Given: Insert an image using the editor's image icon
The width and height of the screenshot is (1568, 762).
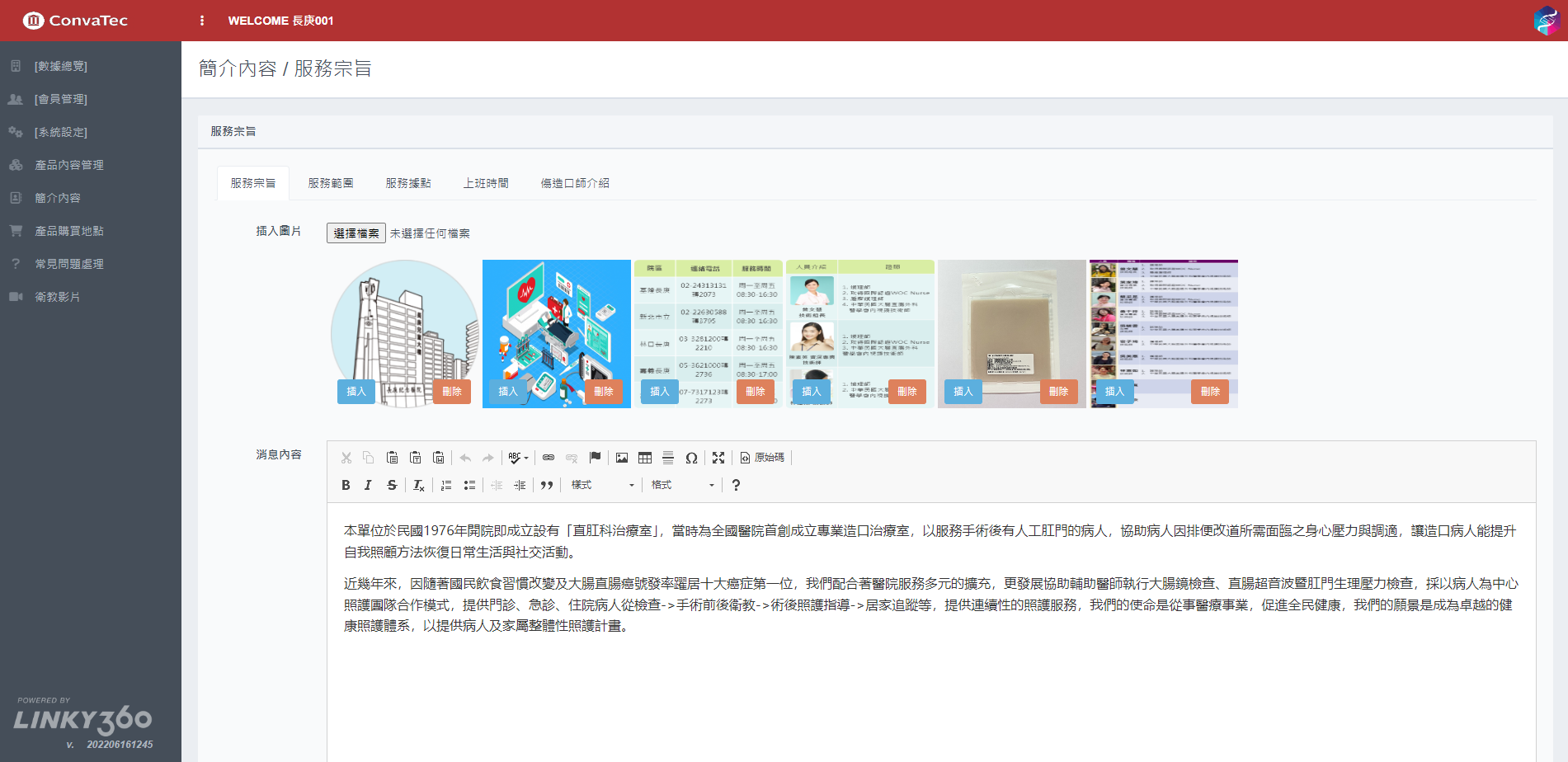Looking at the screenshot, I should [622, 458].
